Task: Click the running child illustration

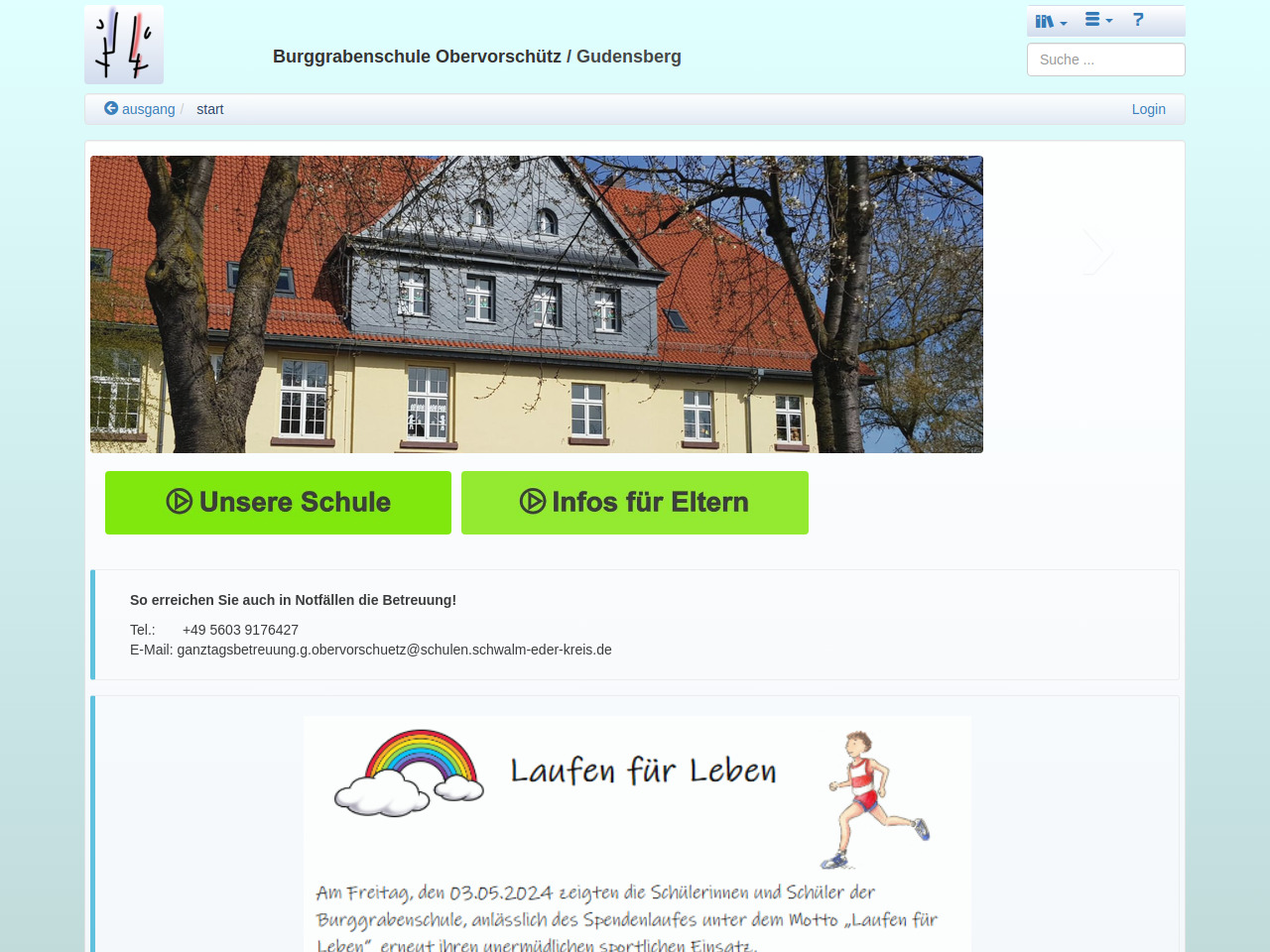Action: 873,799
